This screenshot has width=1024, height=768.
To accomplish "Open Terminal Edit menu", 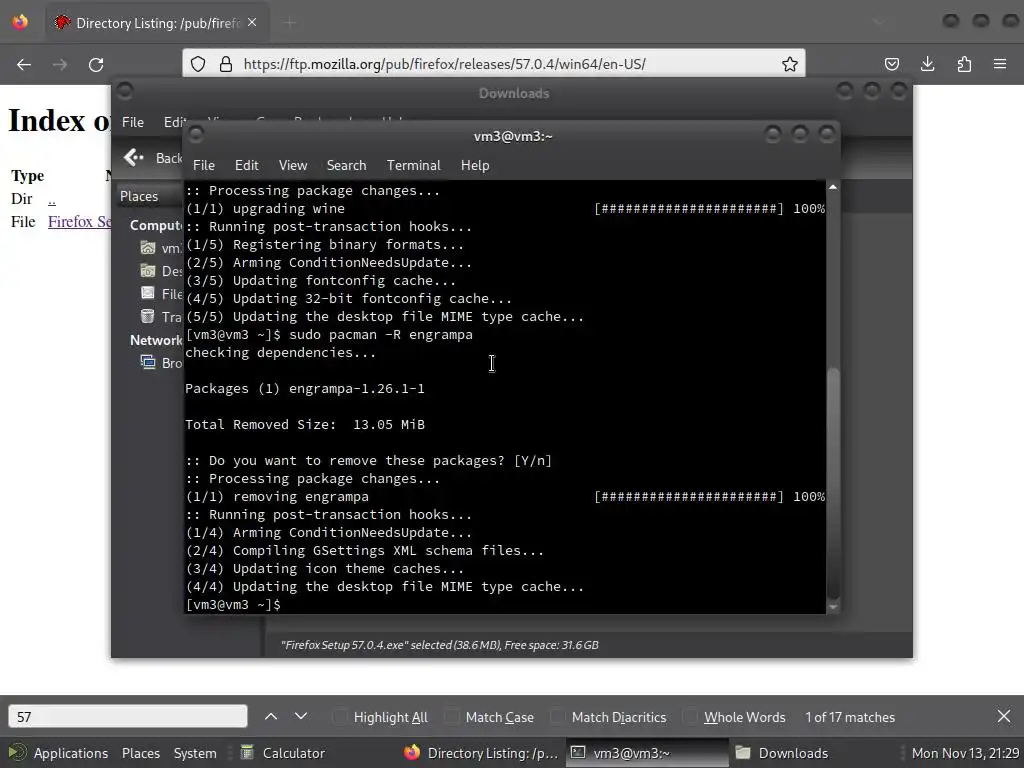I will pyautogui.click(x=246, y=165).
